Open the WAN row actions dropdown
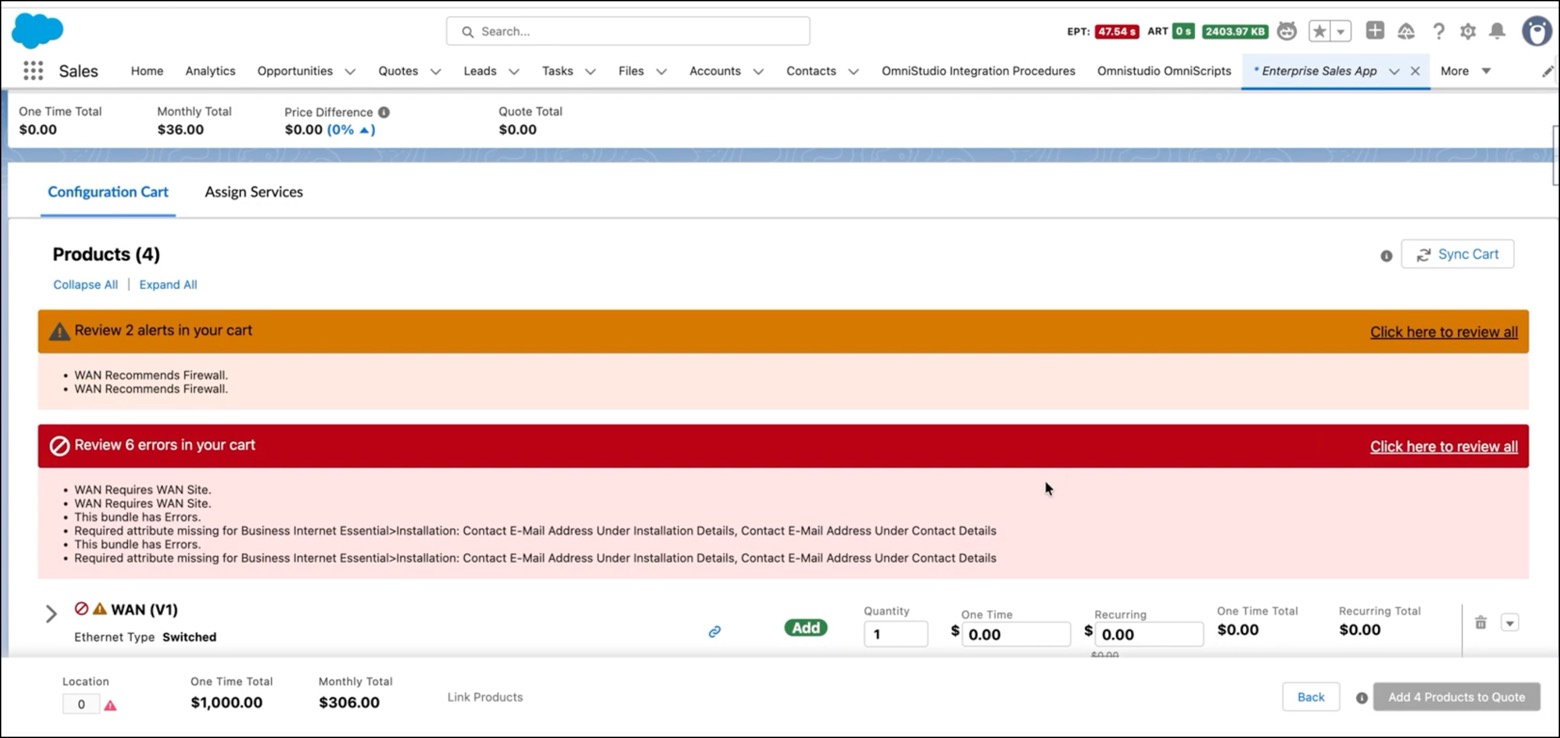 1510,622
